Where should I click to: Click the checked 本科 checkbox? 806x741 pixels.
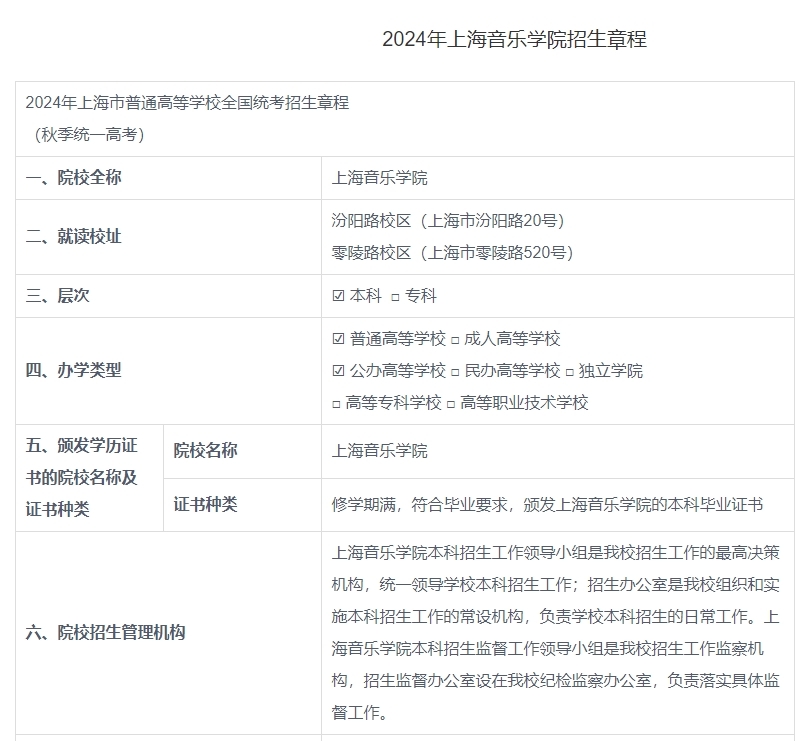coord(338,297)
